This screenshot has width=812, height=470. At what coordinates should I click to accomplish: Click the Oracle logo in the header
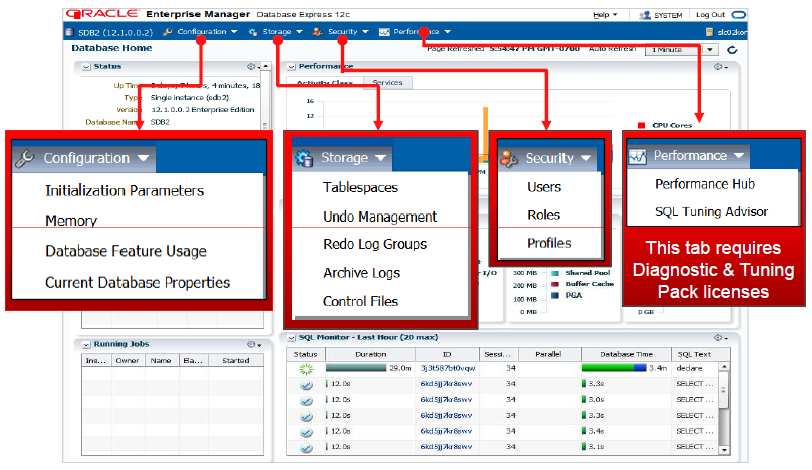click(103, 14)
